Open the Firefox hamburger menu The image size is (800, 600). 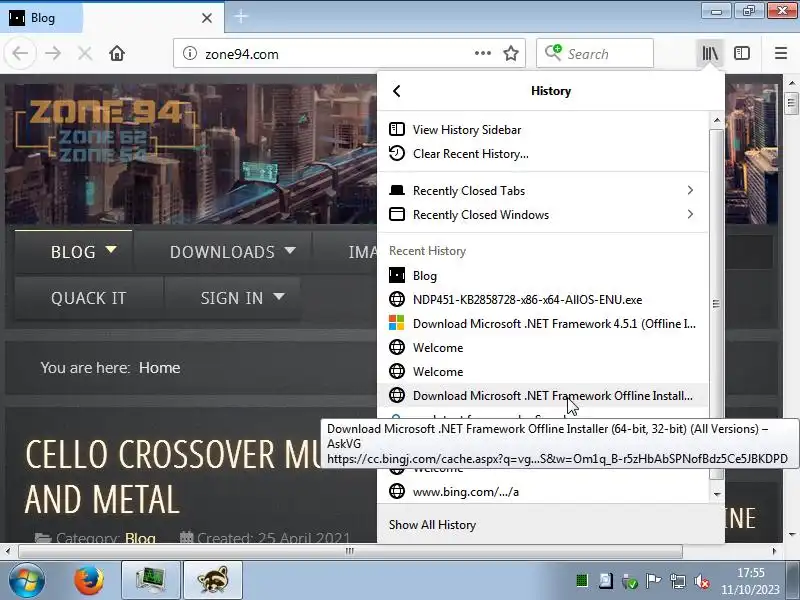point(781,53)
